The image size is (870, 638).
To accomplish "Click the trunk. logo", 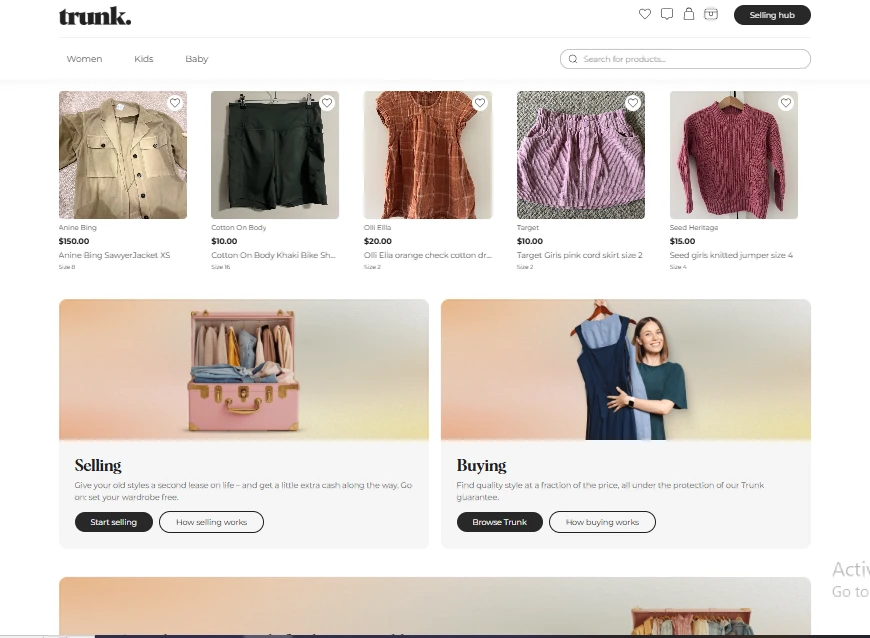I will tap(93, 16).
